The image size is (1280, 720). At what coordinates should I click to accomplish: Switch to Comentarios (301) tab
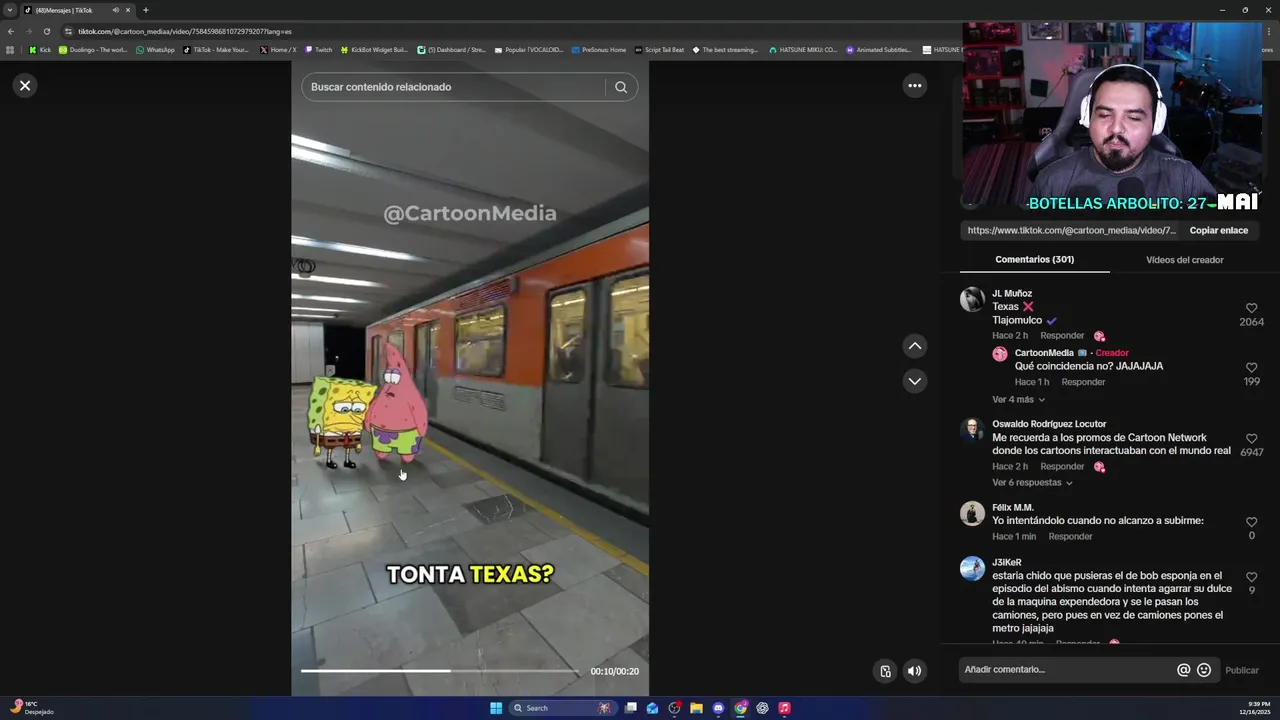(x=1034, y=260)
